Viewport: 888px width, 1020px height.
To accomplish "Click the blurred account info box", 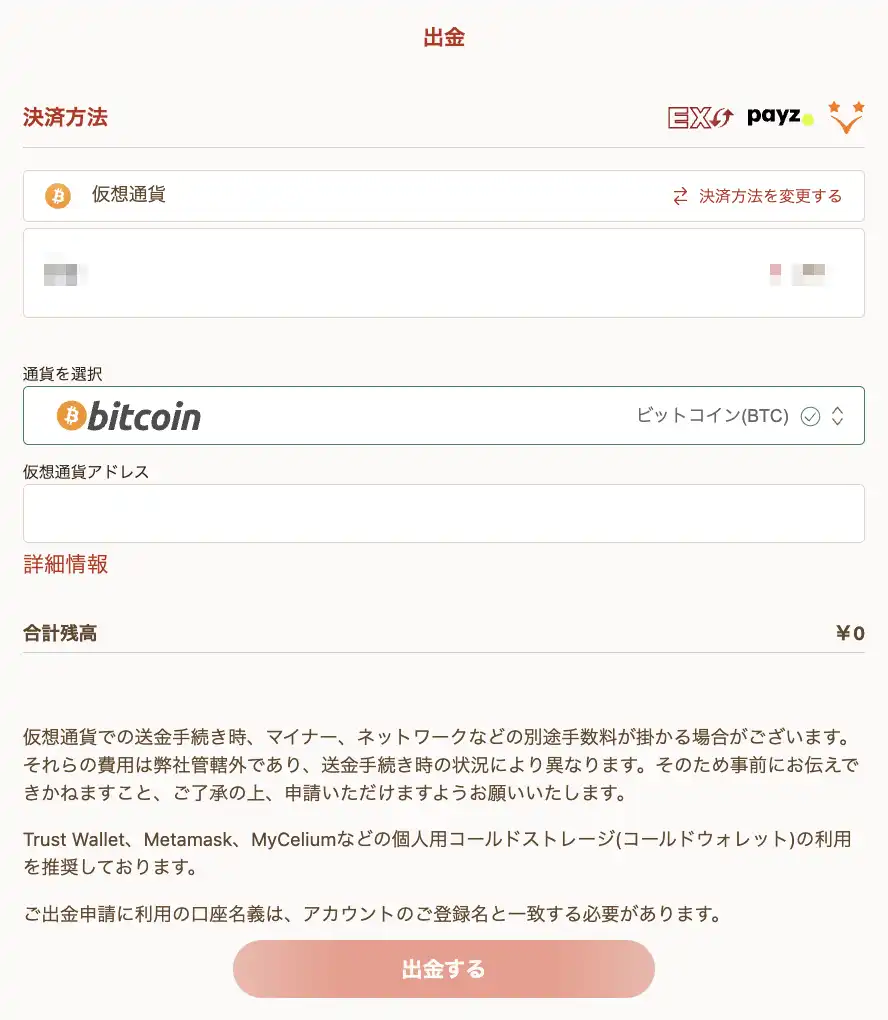I will coord(444,273).
